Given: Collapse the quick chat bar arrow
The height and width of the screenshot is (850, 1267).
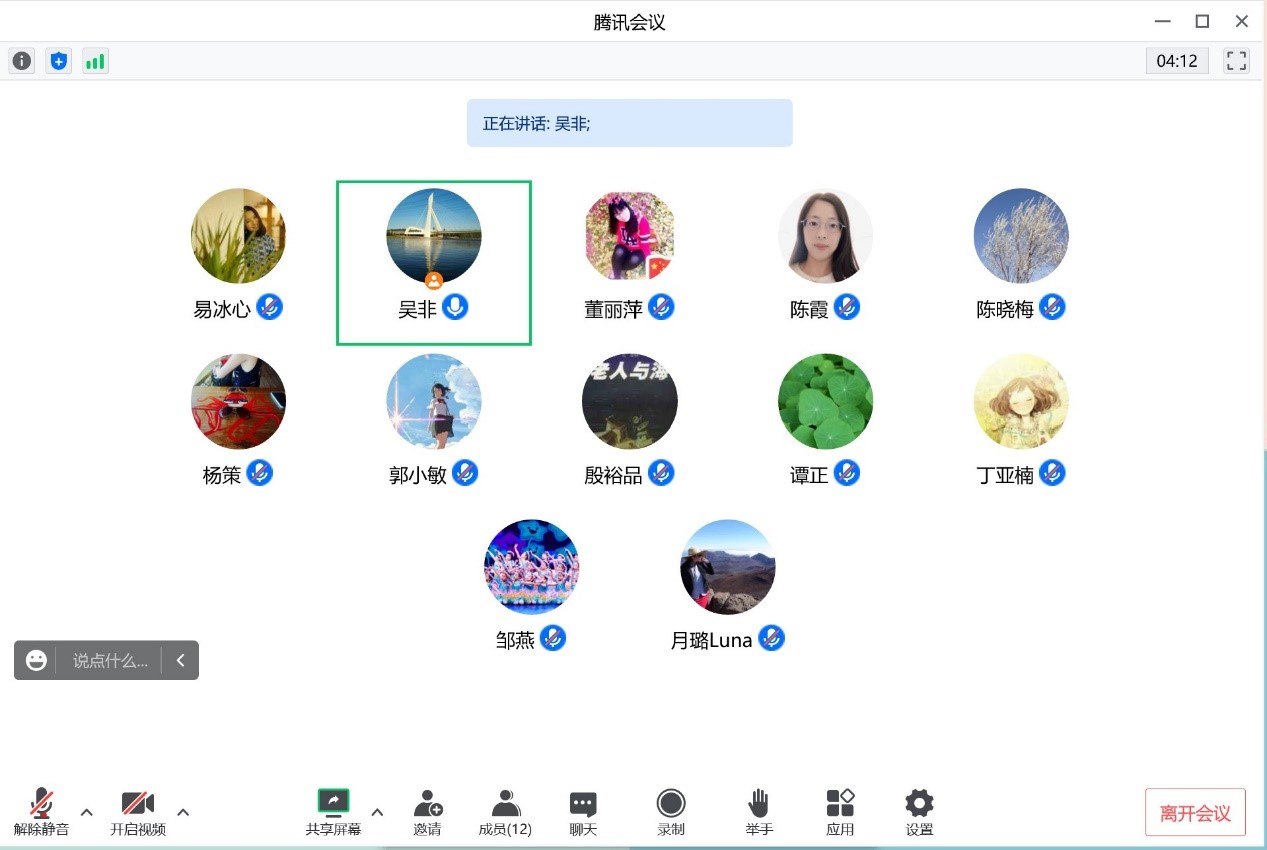Looking at the screenshot, I should click(181, 660).
